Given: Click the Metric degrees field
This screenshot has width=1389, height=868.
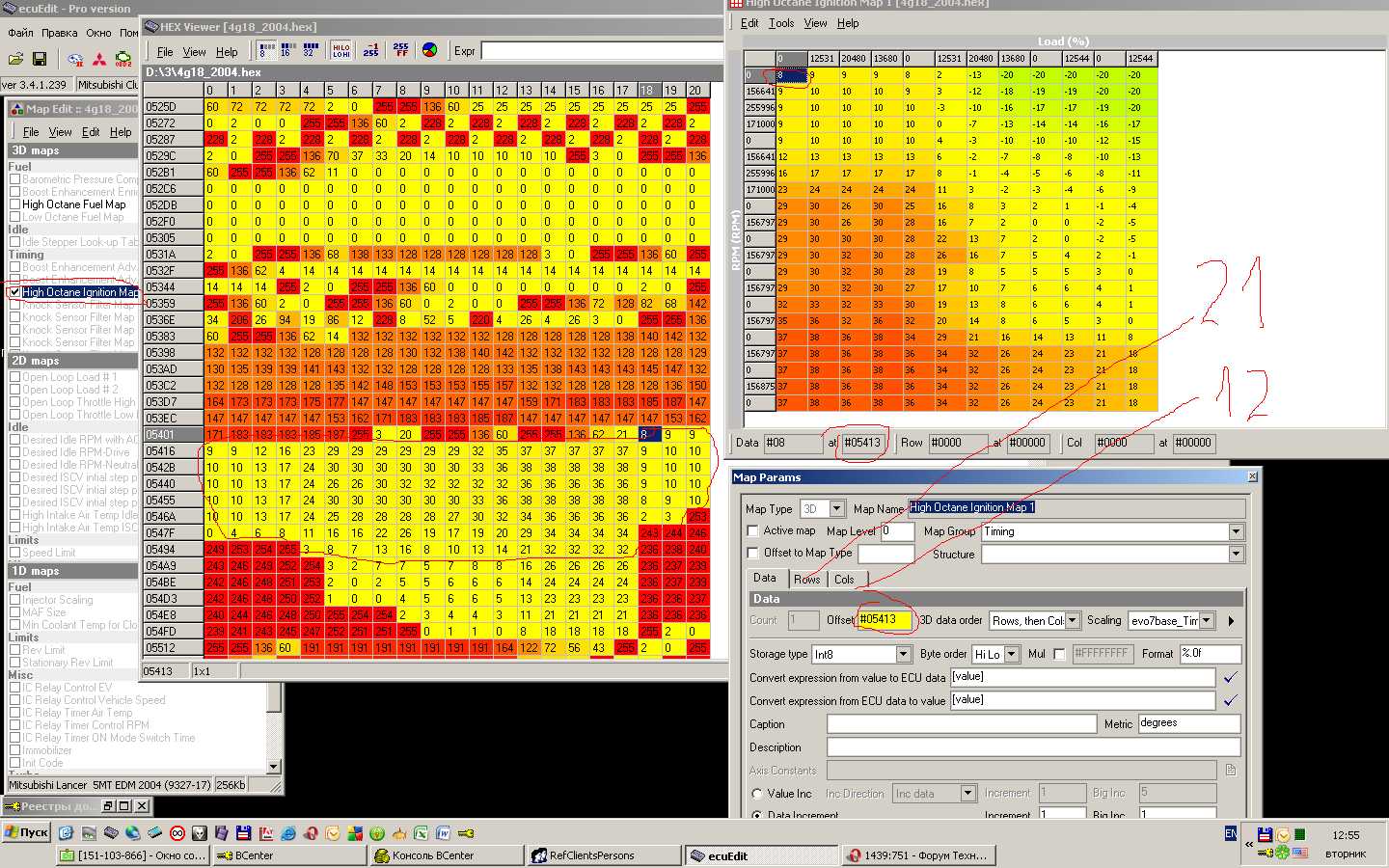Looking at the screenshot, I should (1188, 723).
